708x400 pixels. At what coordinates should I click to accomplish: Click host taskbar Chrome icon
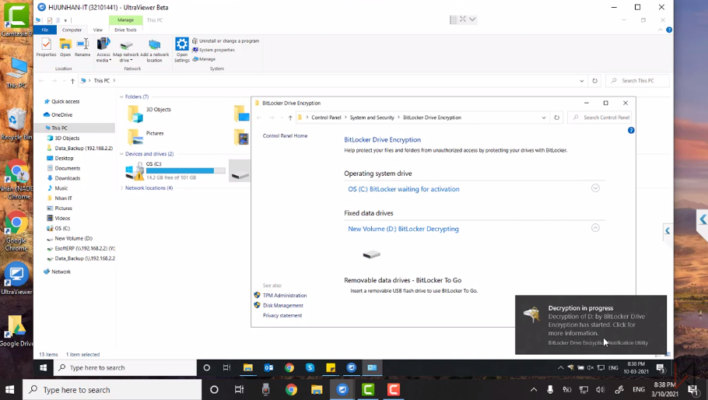[x=291, y=389]
